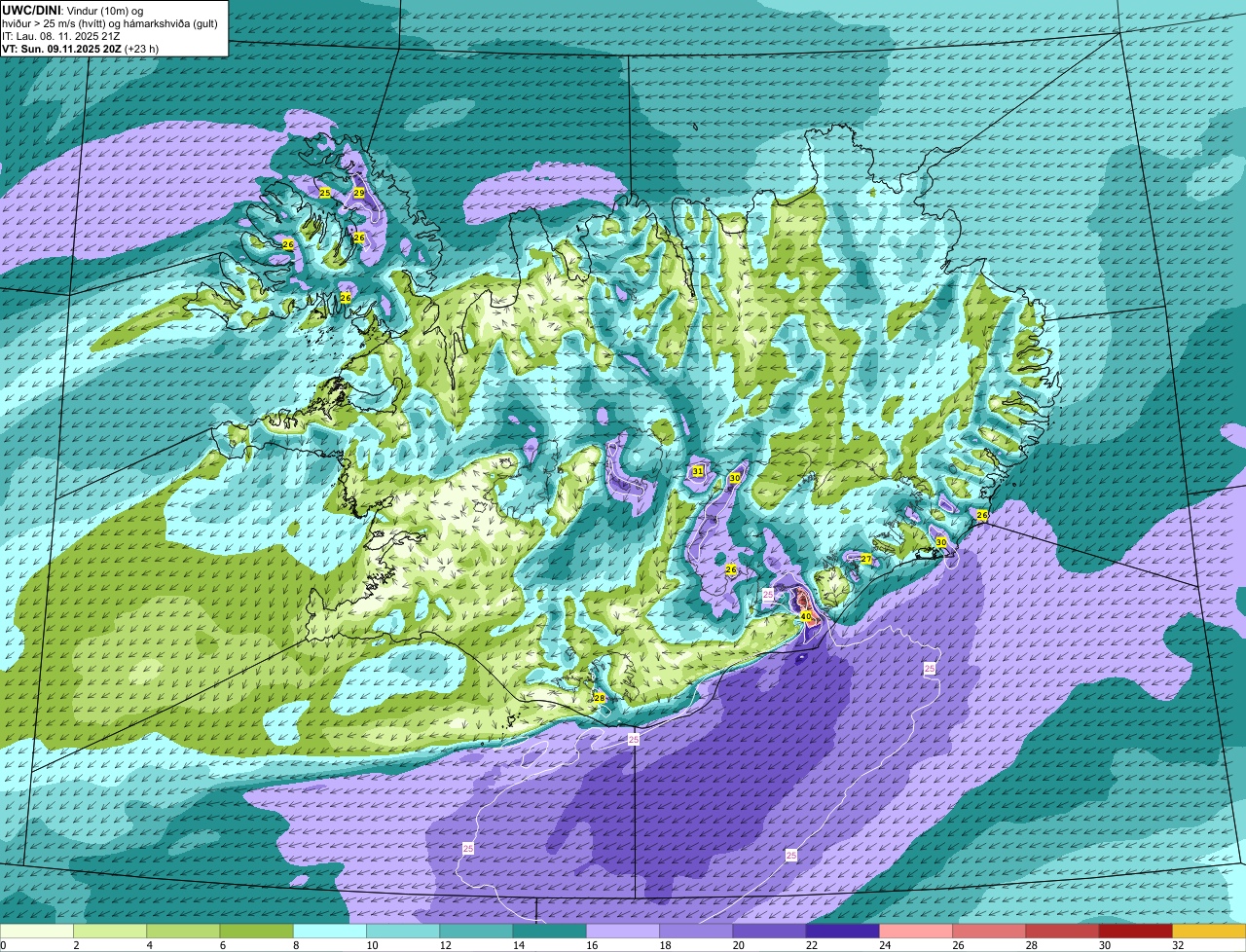The height and width of the screenshot is (952, 1246).
Task: Click the yellow peak gust marker 40
Action: [x=806, y=616]
